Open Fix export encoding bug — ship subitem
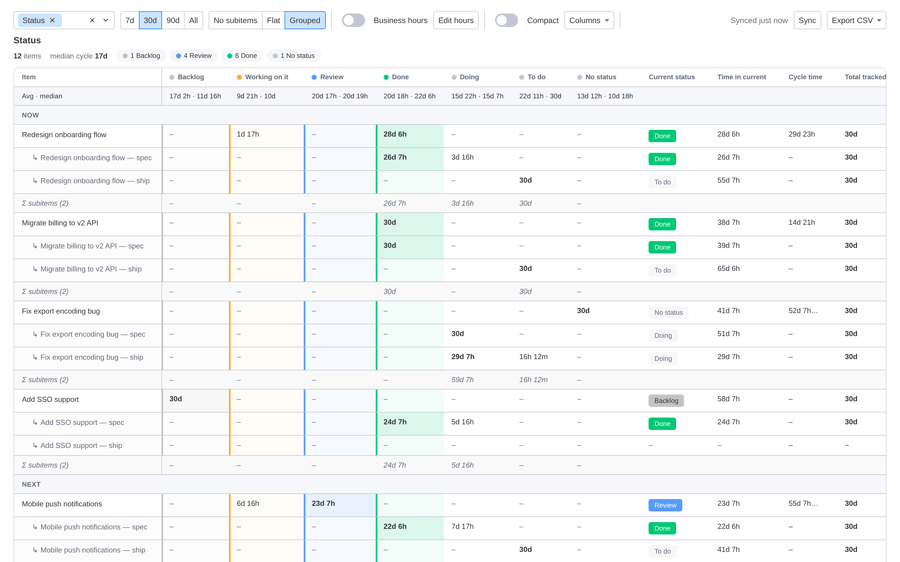 (92, 358)
